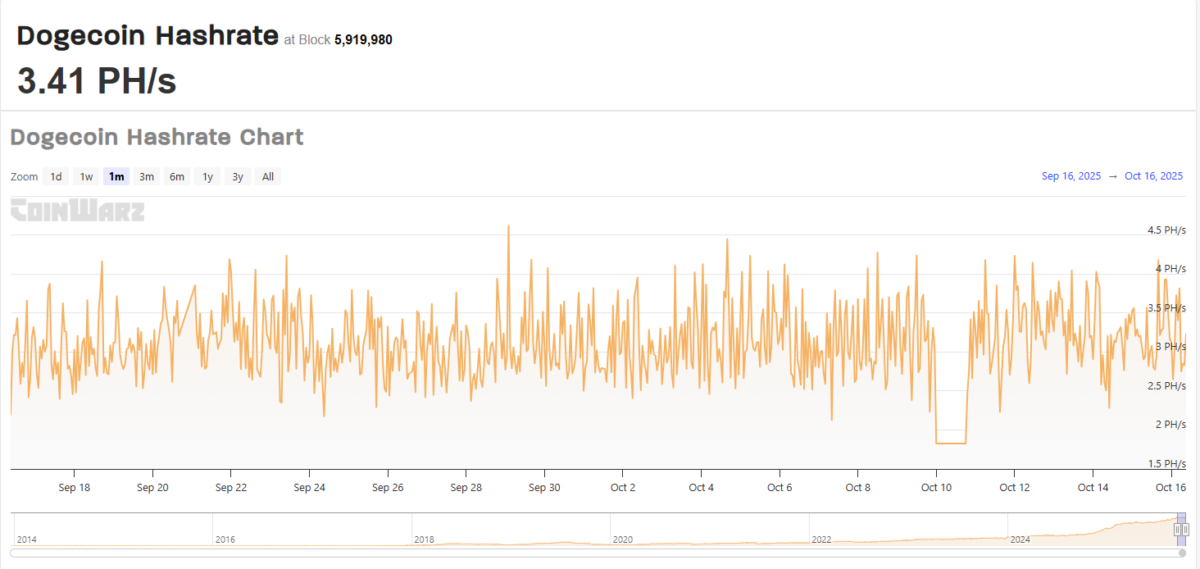This screenshot has width=1200, height=569.
Task: Click the Zoom label text
Action: (x=24, y=177)
